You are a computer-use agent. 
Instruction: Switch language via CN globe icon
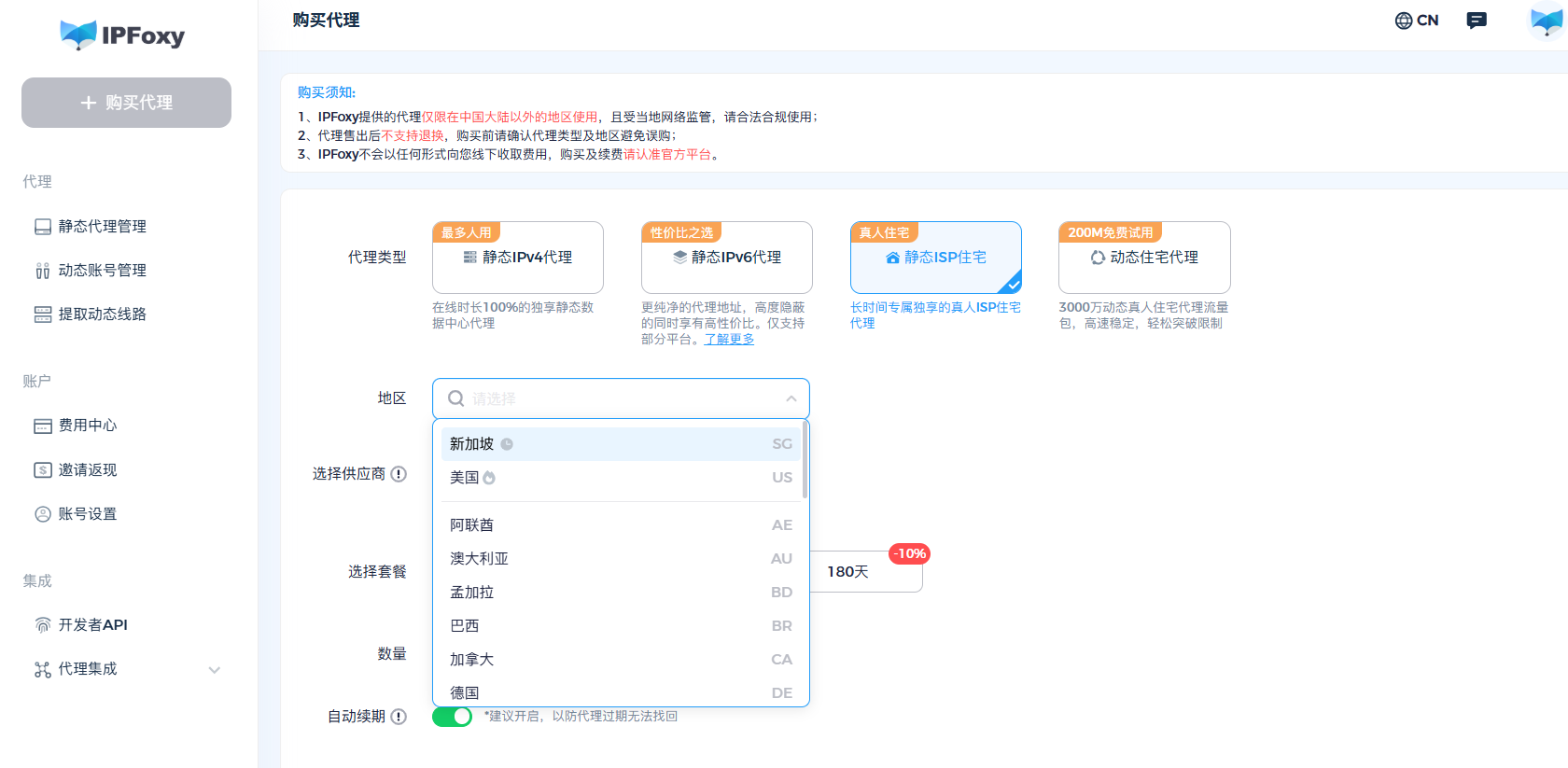point(1416,21)
